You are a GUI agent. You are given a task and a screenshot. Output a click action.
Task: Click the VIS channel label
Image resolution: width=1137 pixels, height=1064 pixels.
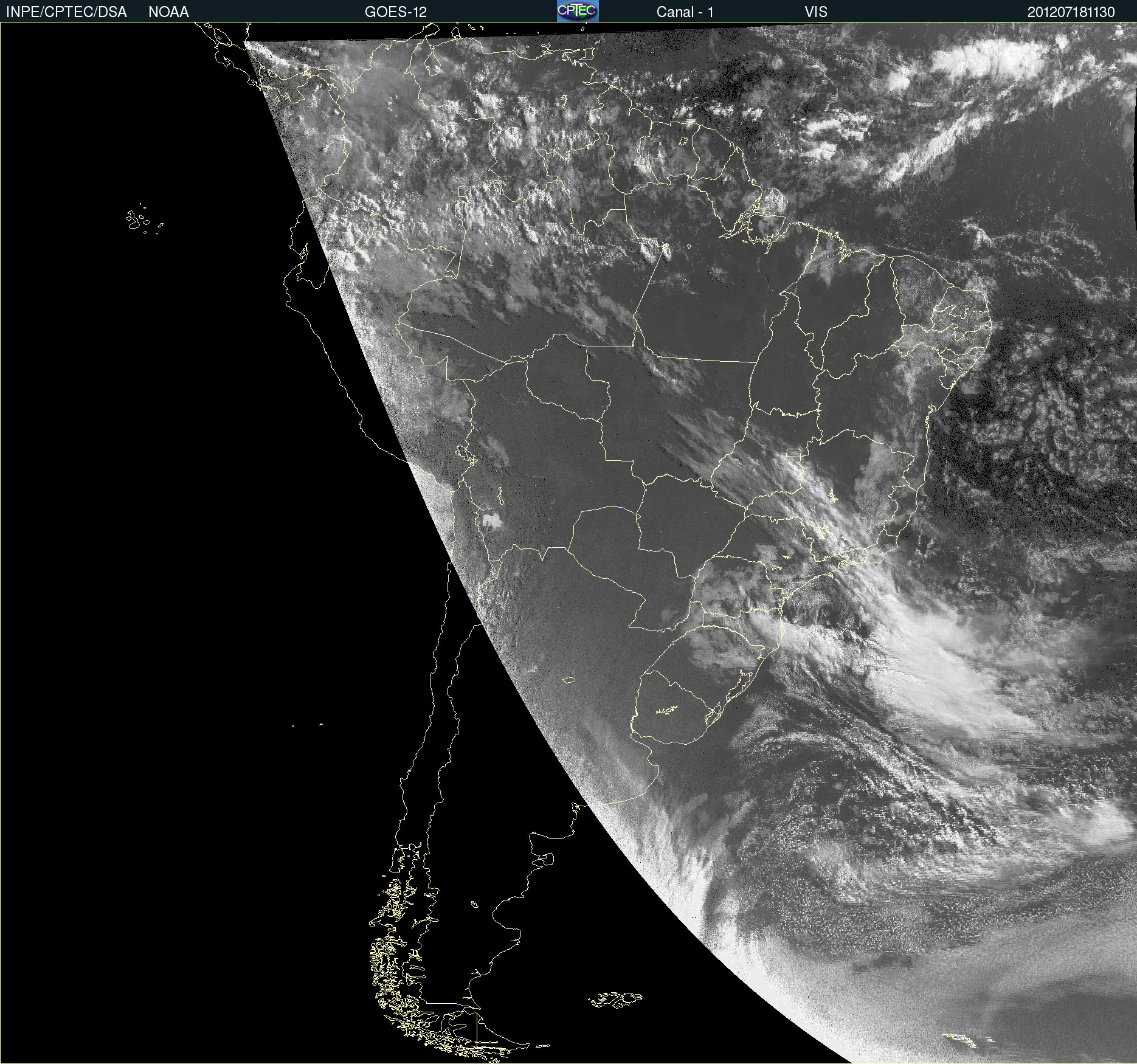pos(816,12)
